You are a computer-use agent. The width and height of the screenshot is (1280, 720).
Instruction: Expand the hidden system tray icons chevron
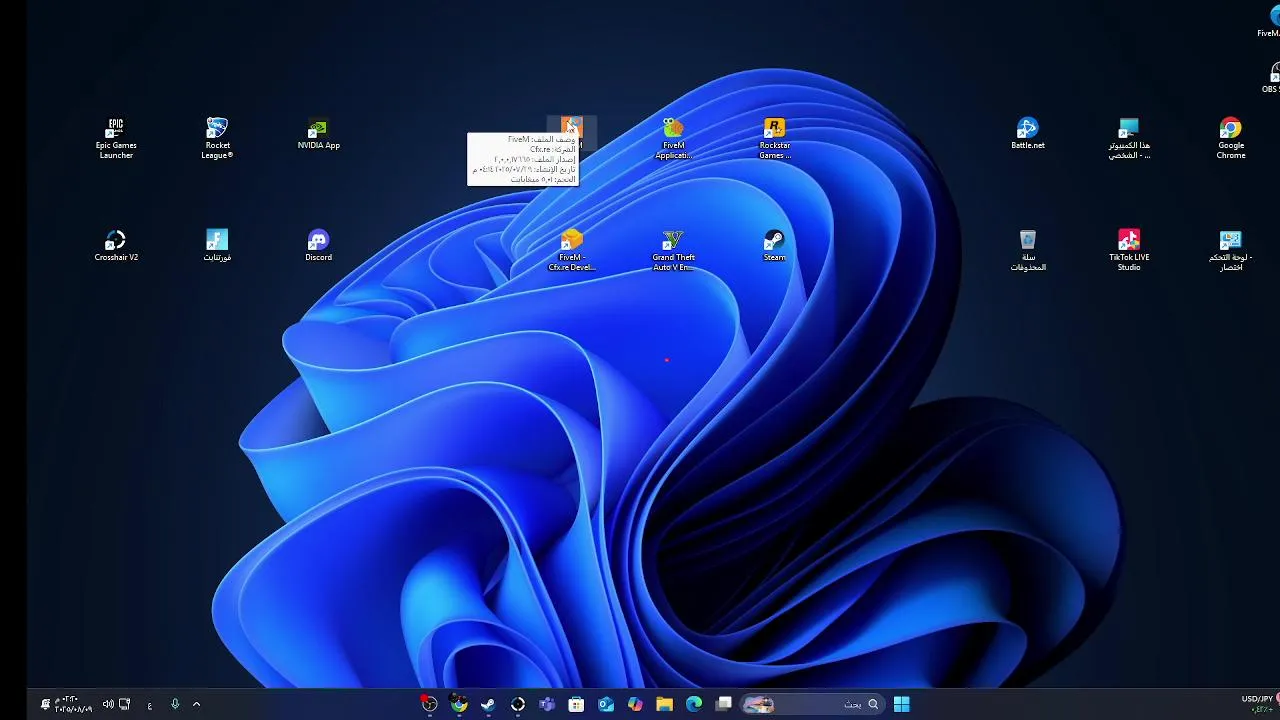196,704
